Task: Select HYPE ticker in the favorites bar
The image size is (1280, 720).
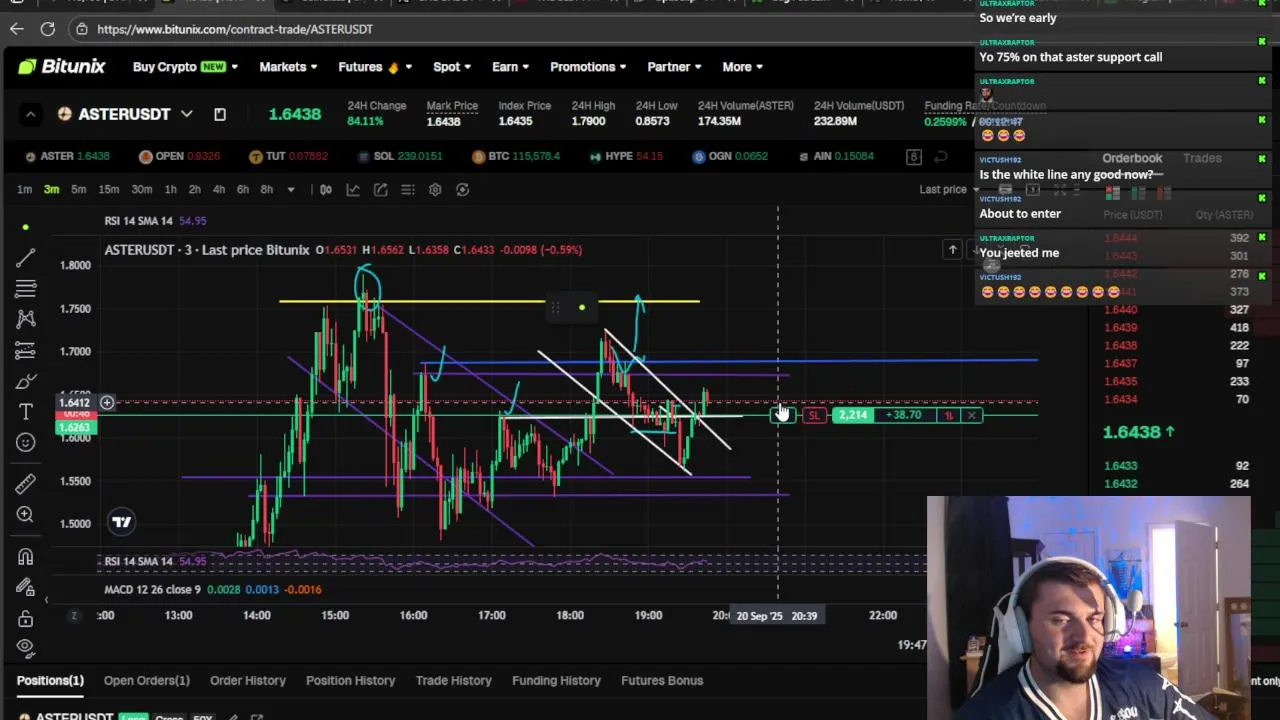Action: click(x=626, y=156)
